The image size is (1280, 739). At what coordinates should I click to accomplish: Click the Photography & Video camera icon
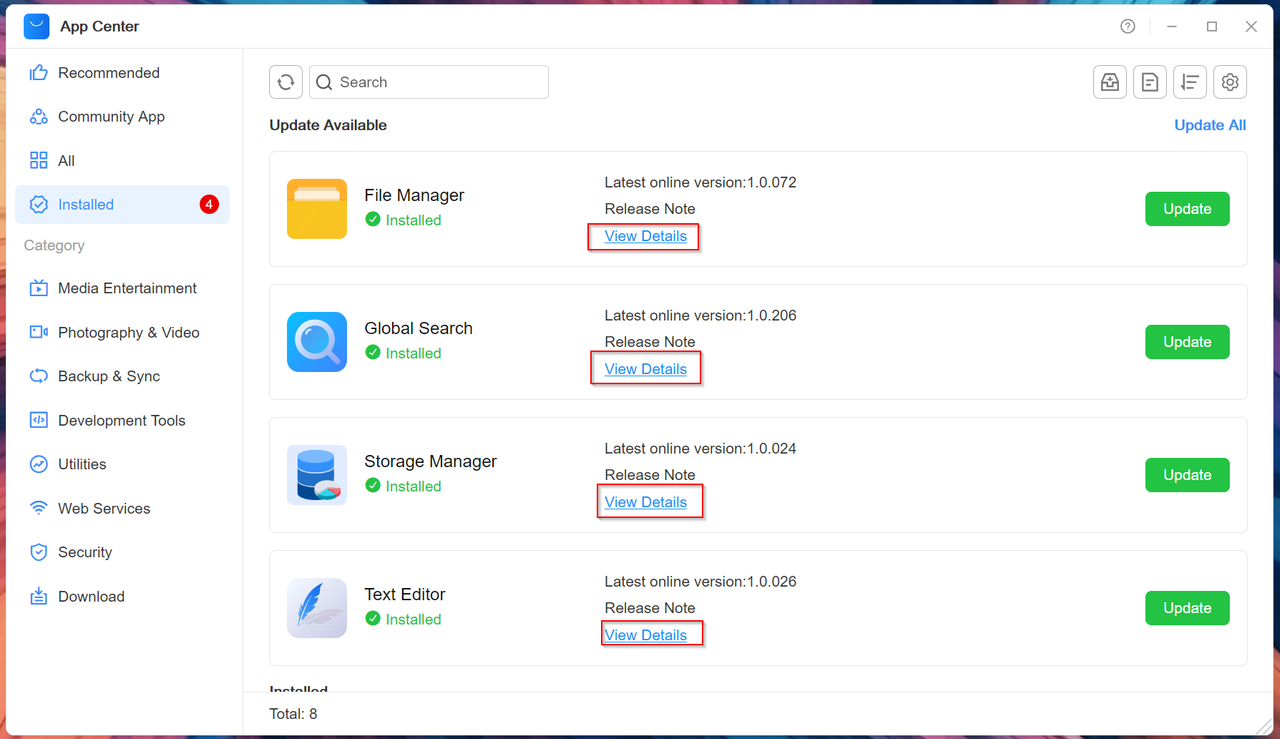39,333
